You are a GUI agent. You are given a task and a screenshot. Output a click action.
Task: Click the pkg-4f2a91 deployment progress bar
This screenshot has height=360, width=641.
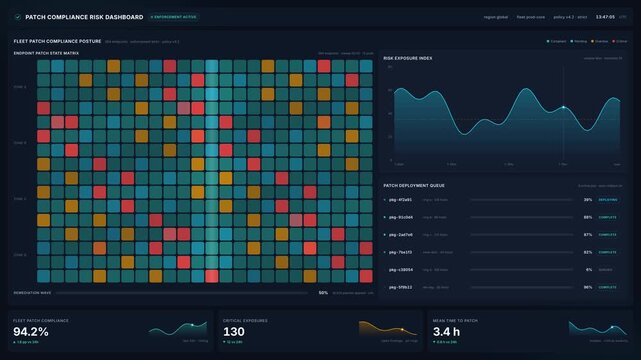(521, 200)
